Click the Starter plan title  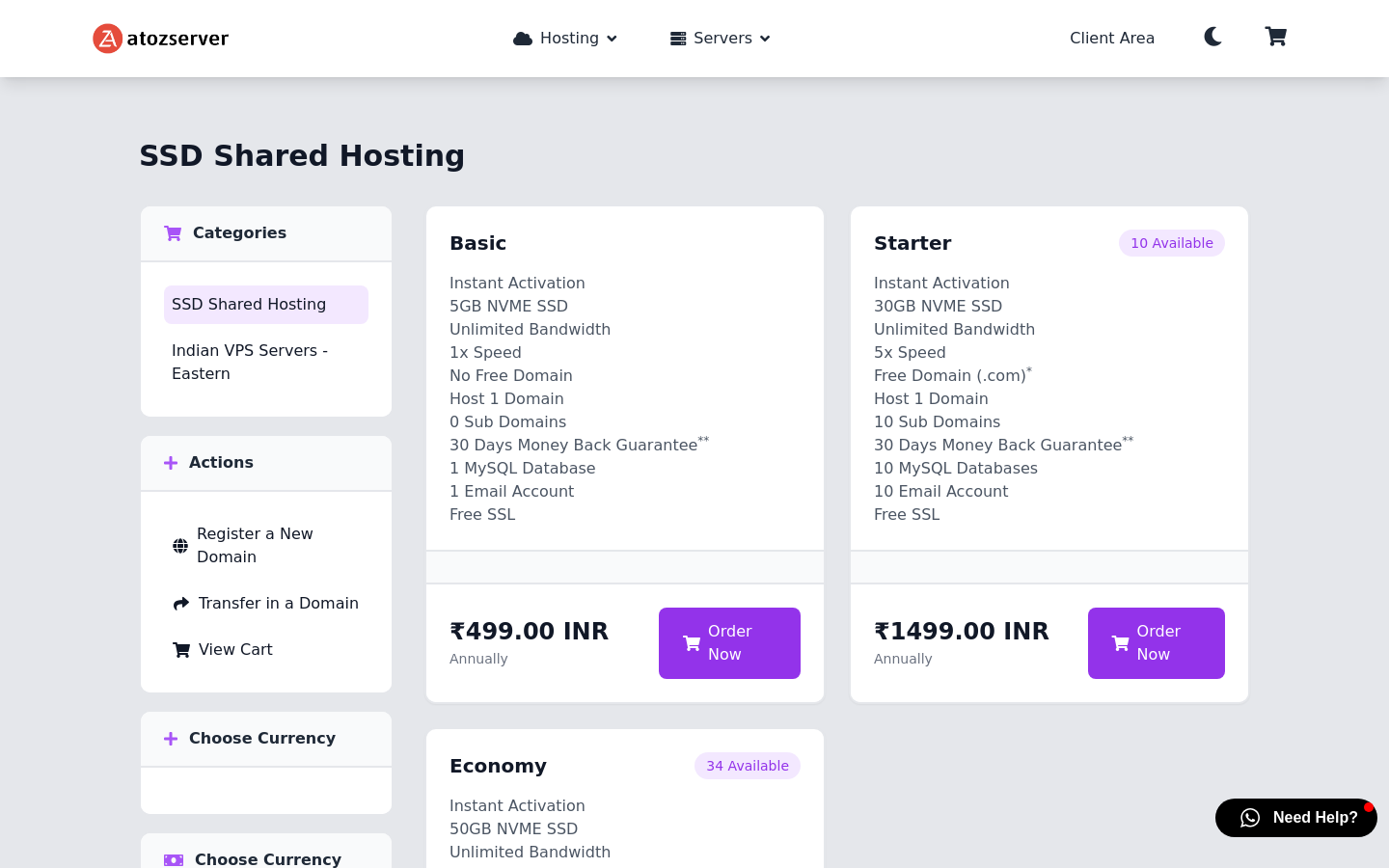tap(912, 243)
